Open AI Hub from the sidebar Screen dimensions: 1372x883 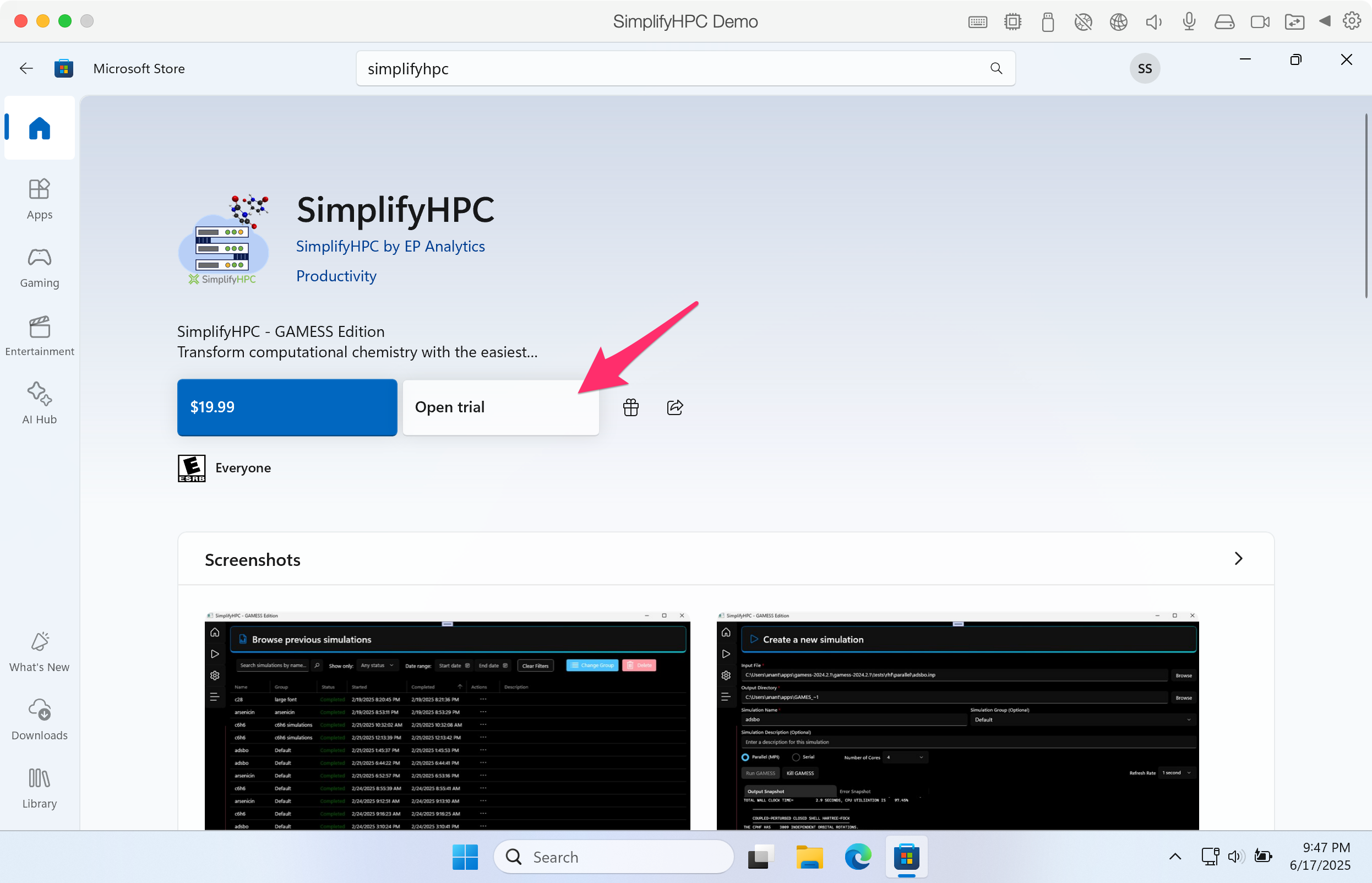point(39,403)
